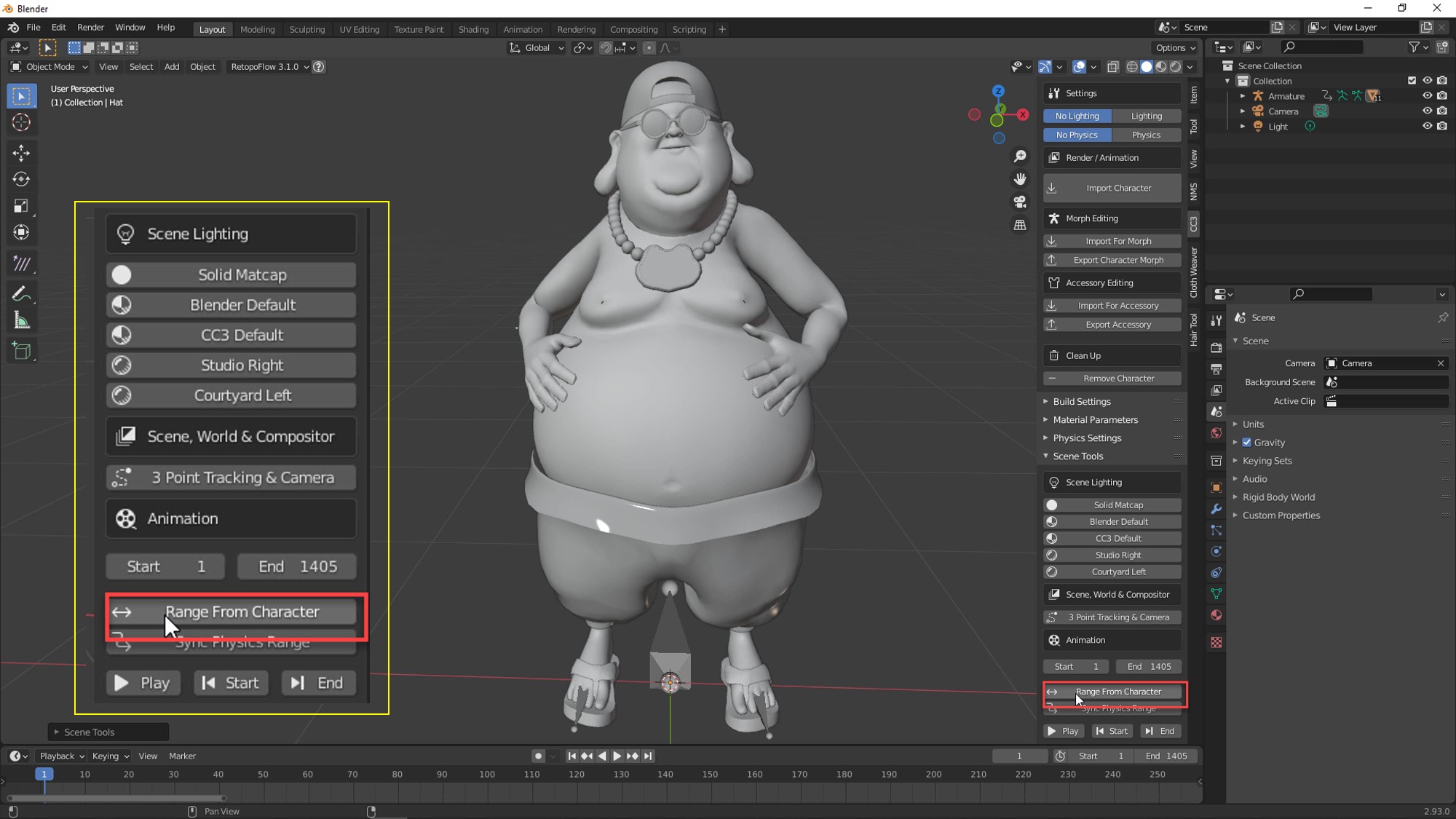
Task: Toggle No Physics button off
Action: coord(1077,135)
